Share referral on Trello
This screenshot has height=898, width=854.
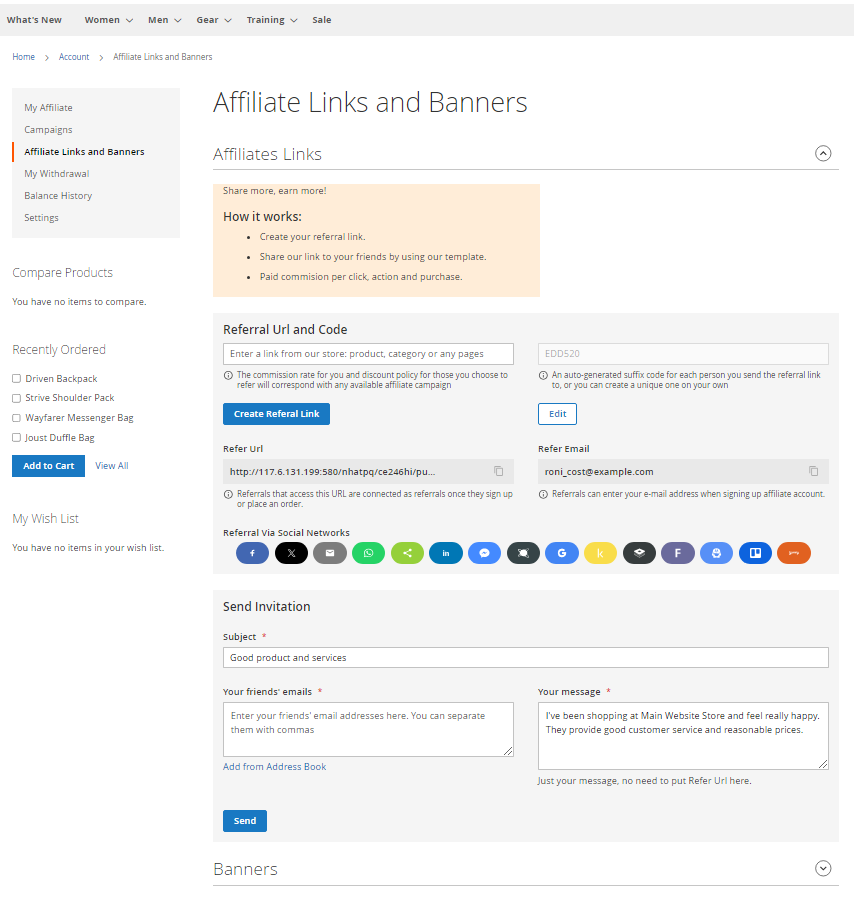(x=755, y=553)
